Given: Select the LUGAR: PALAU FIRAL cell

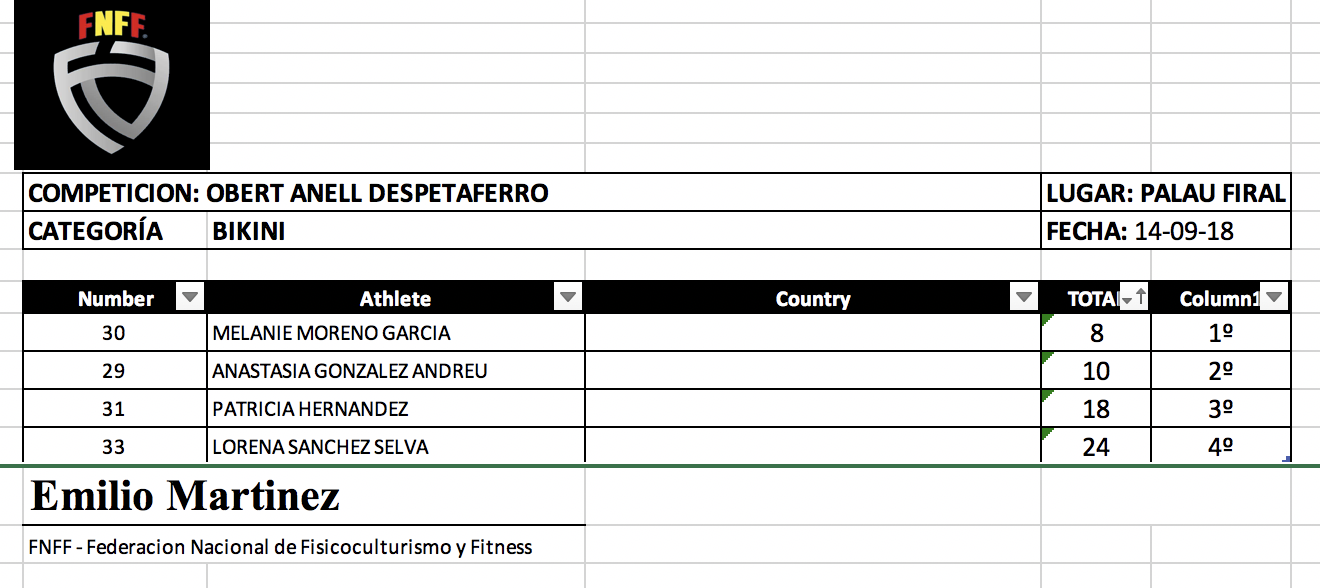Looking at the screenshot, I should point(1165,193).
